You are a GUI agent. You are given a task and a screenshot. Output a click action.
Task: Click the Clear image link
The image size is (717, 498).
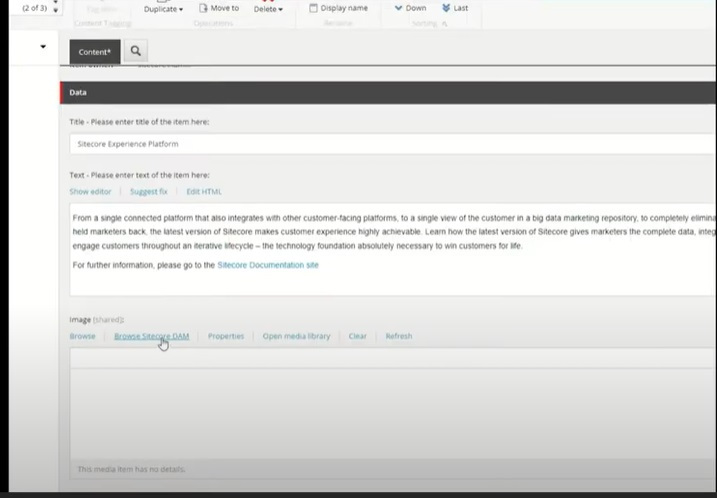(358, 336)
